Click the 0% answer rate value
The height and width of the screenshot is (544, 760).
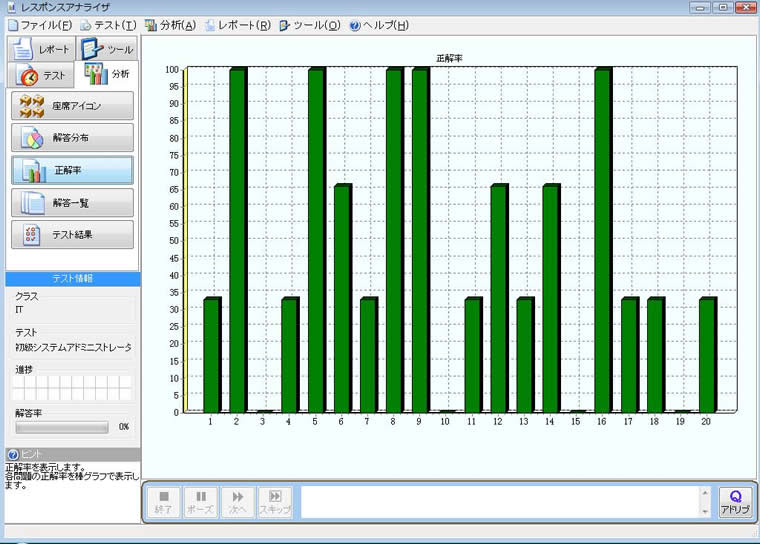(x=124, y=427)
